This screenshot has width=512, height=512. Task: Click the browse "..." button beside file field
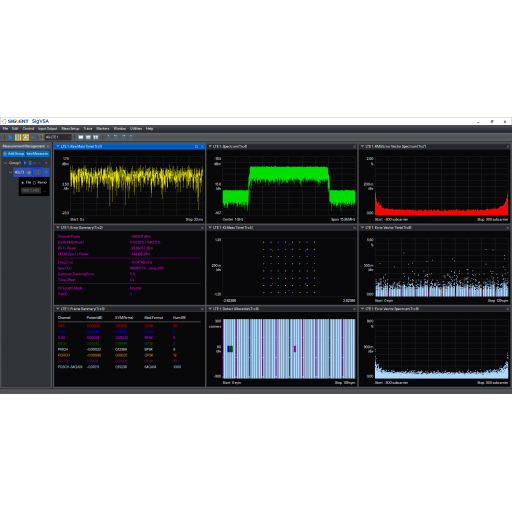click(45, 191)
